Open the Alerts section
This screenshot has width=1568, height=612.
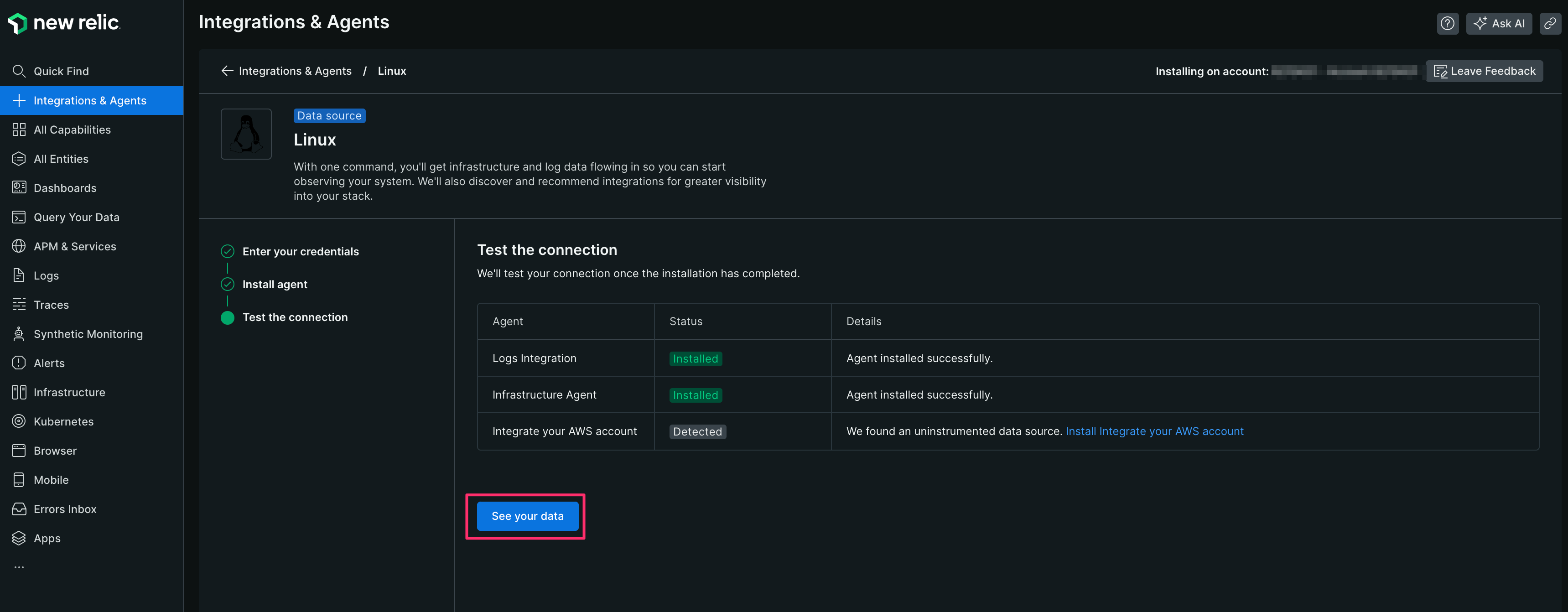click(x=49, y=363)
